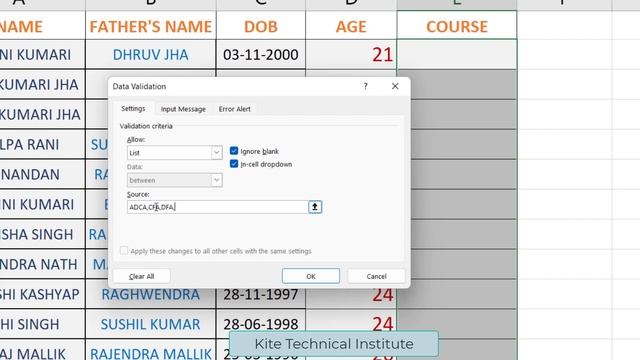
Task: Toggle the Ignore blank checkbox
Action: (234, 151)
